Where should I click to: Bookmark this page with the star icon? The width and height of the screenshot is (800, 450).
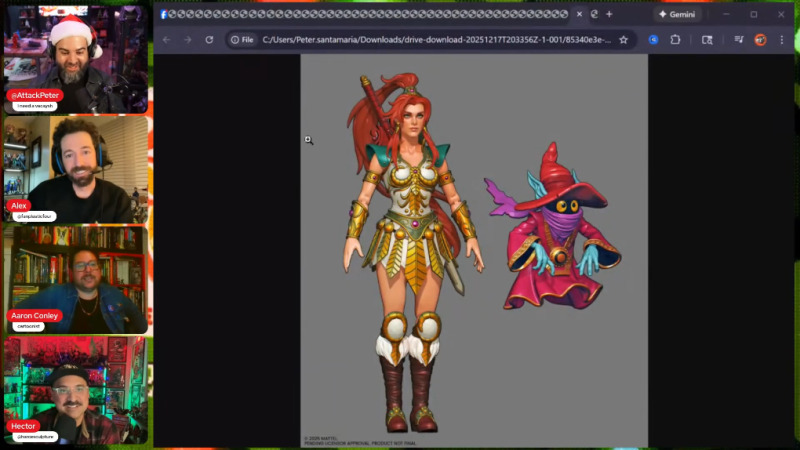tap(623, 40)
